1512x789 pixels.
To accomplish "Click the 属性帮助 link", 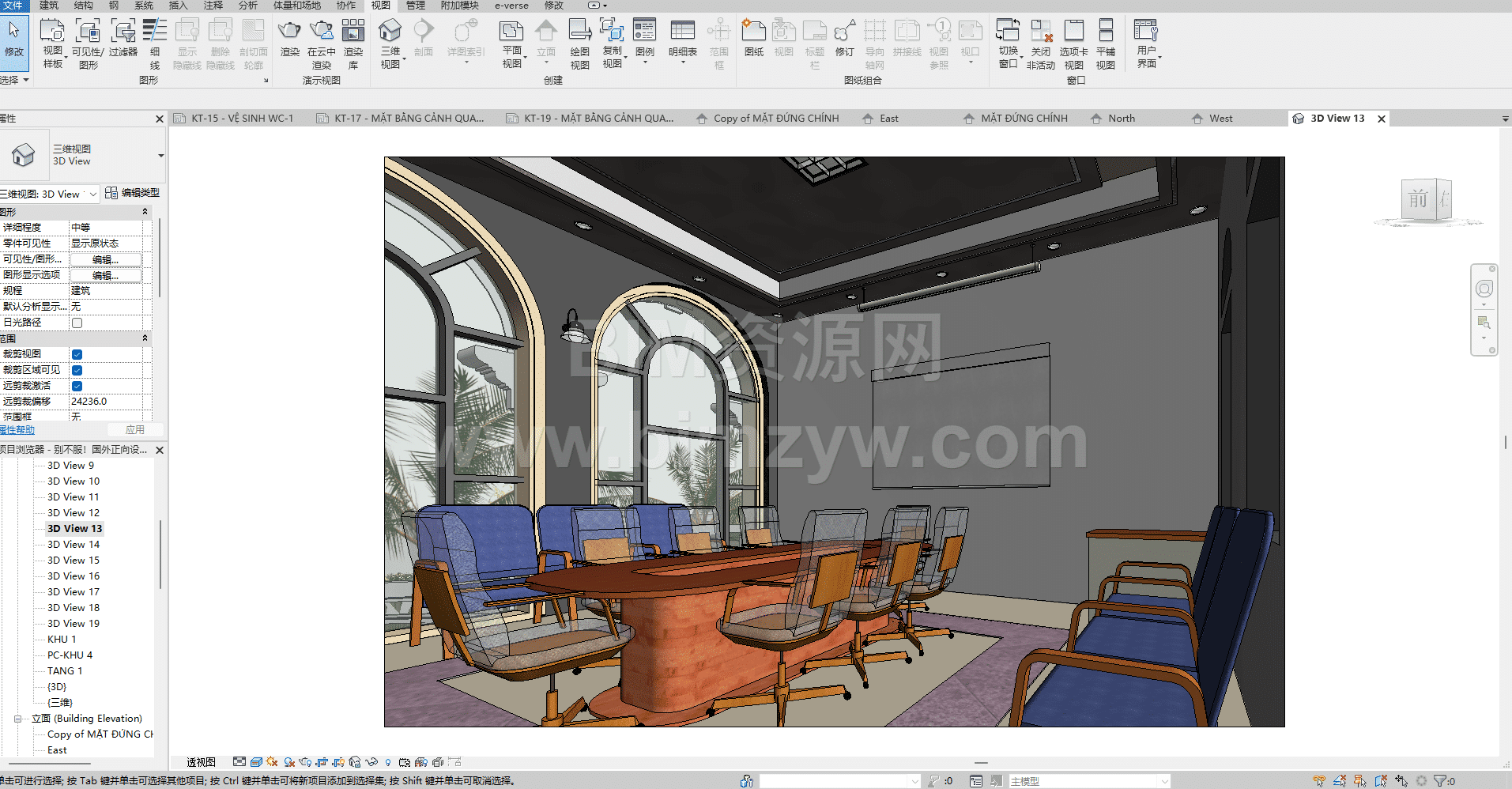I will (17, 430).
